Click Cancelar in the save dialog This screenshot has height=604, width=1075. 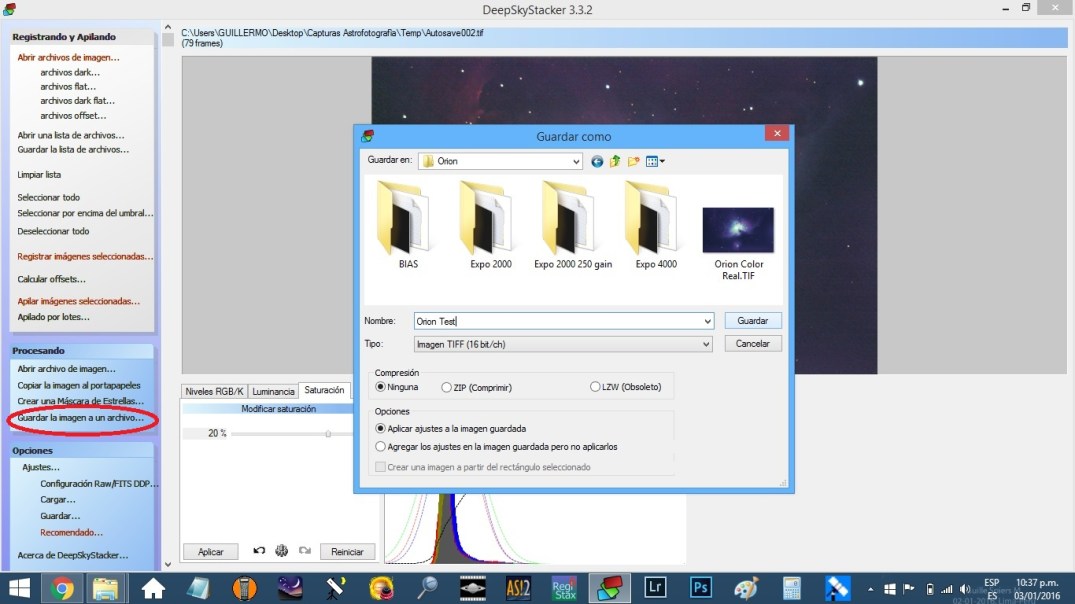tap(752, 344)
